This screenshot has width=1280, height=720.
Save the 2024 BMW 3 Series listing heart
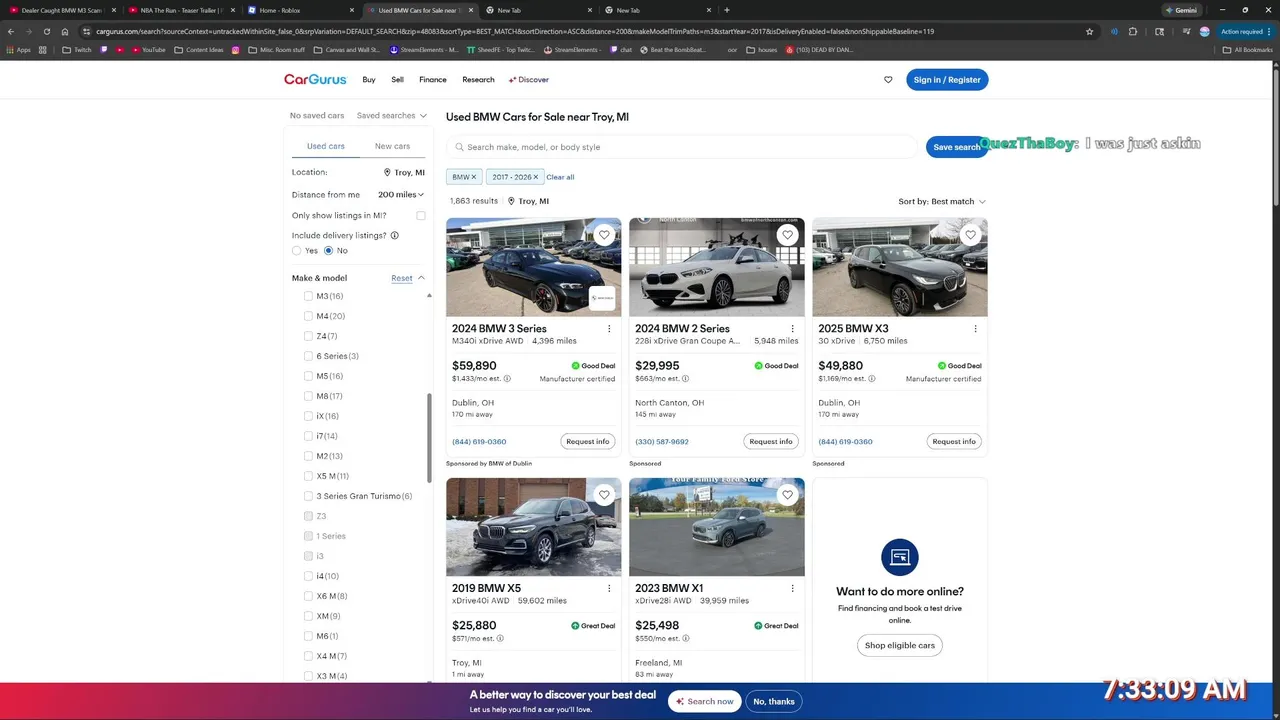click(x=604, y=235)
